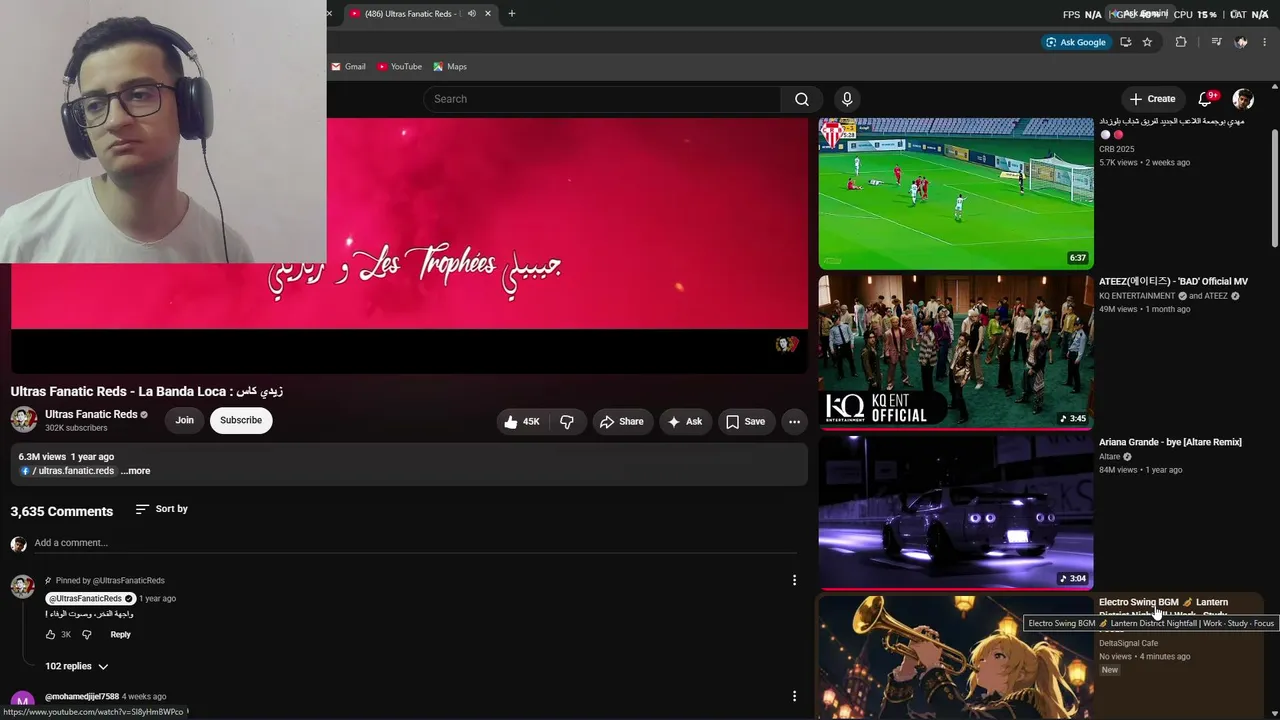Open the Chrome profile avatar

tap(1241, 42)
